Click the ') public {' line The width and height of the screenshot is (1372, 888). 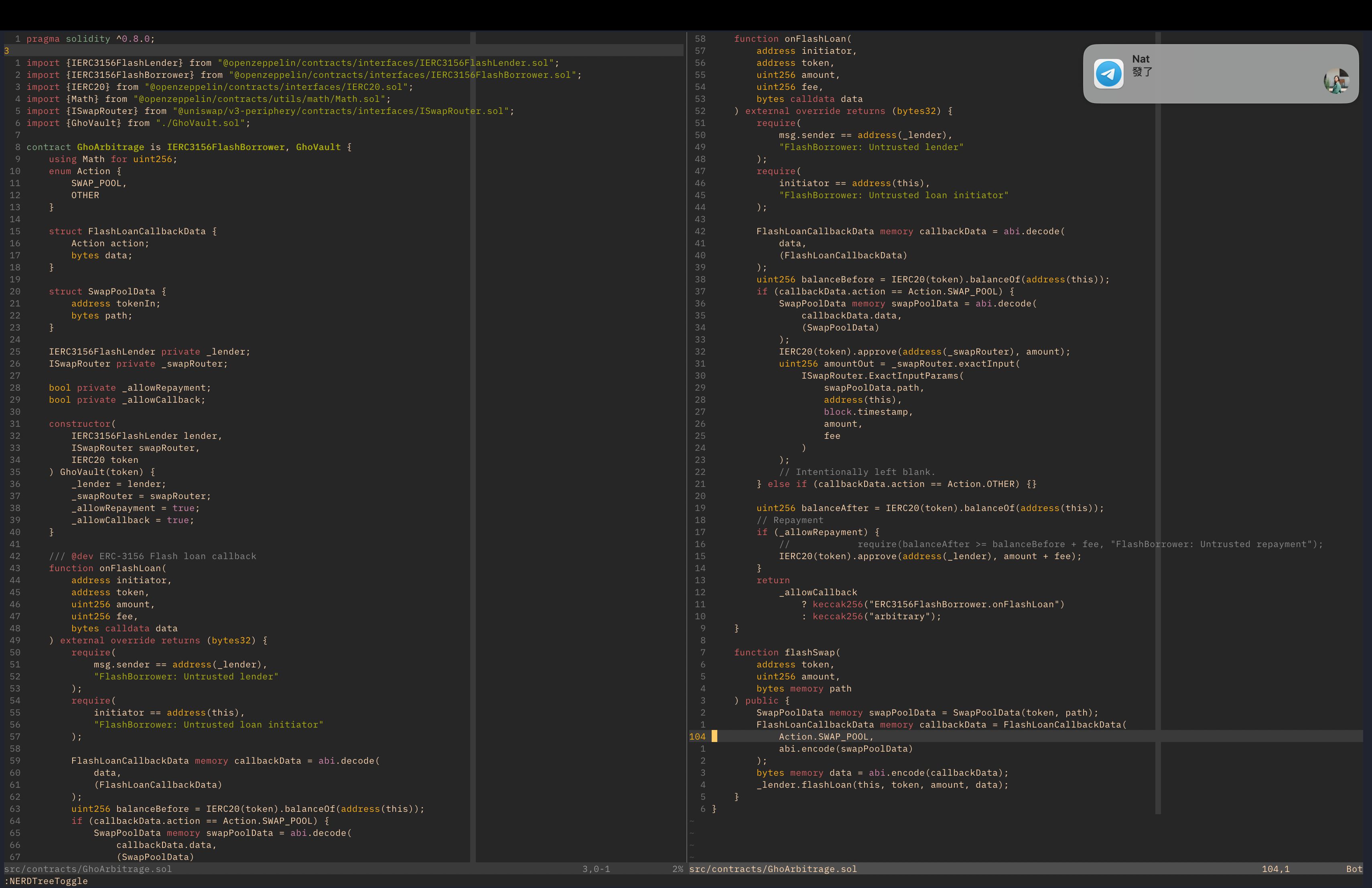761,701
